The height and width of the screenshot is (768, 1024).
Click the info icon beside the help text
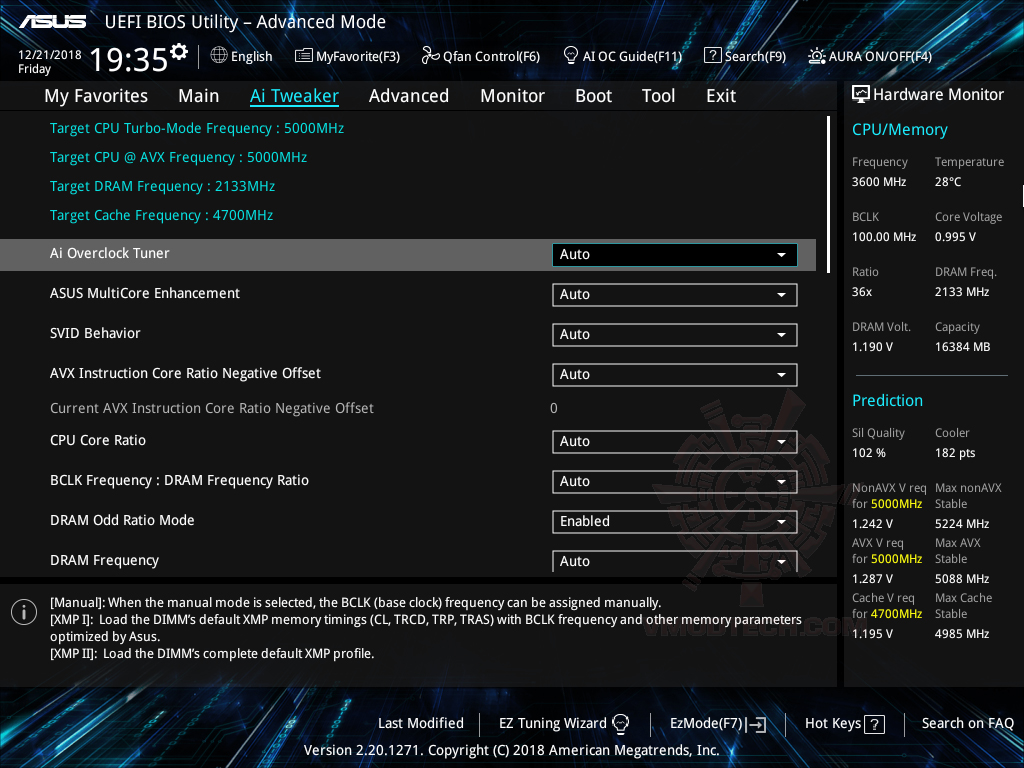point(23,611)
